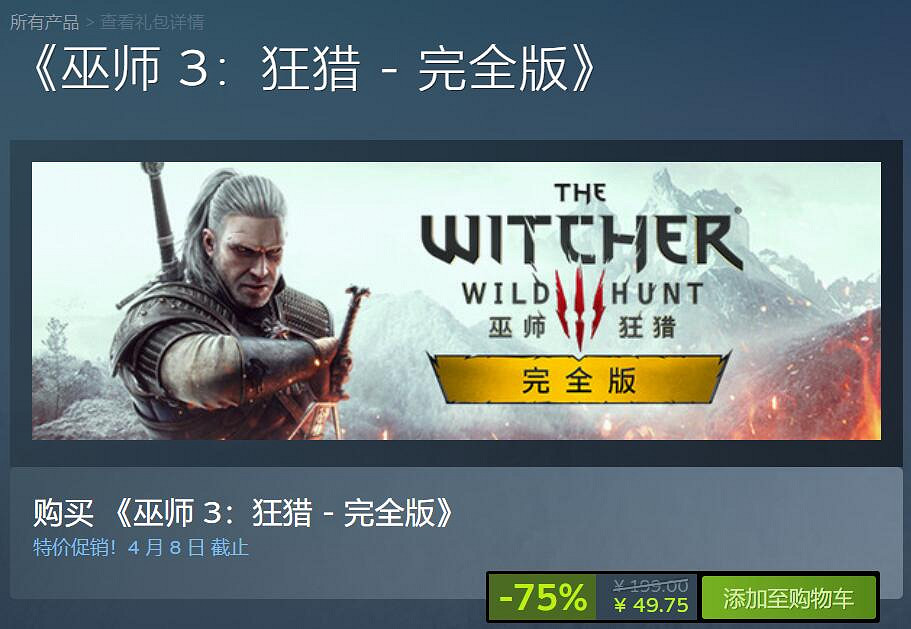
Task: Add The Witcher 3 bundle to cart
Action: 788,598
